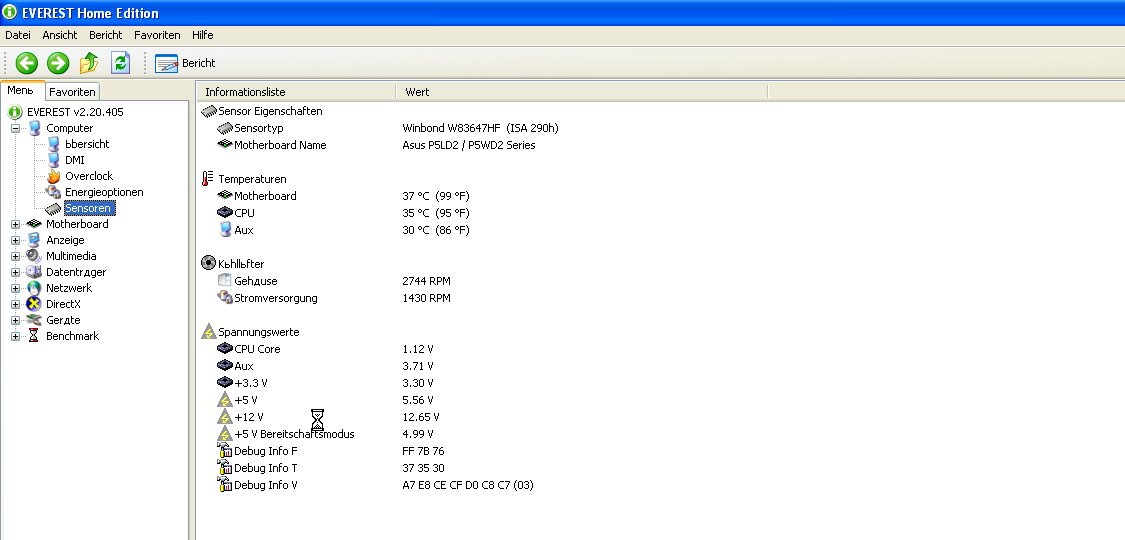Screen dimensions: 1125x540
Task: Click the value 2744 RPM
Action: tap(427, 281)
